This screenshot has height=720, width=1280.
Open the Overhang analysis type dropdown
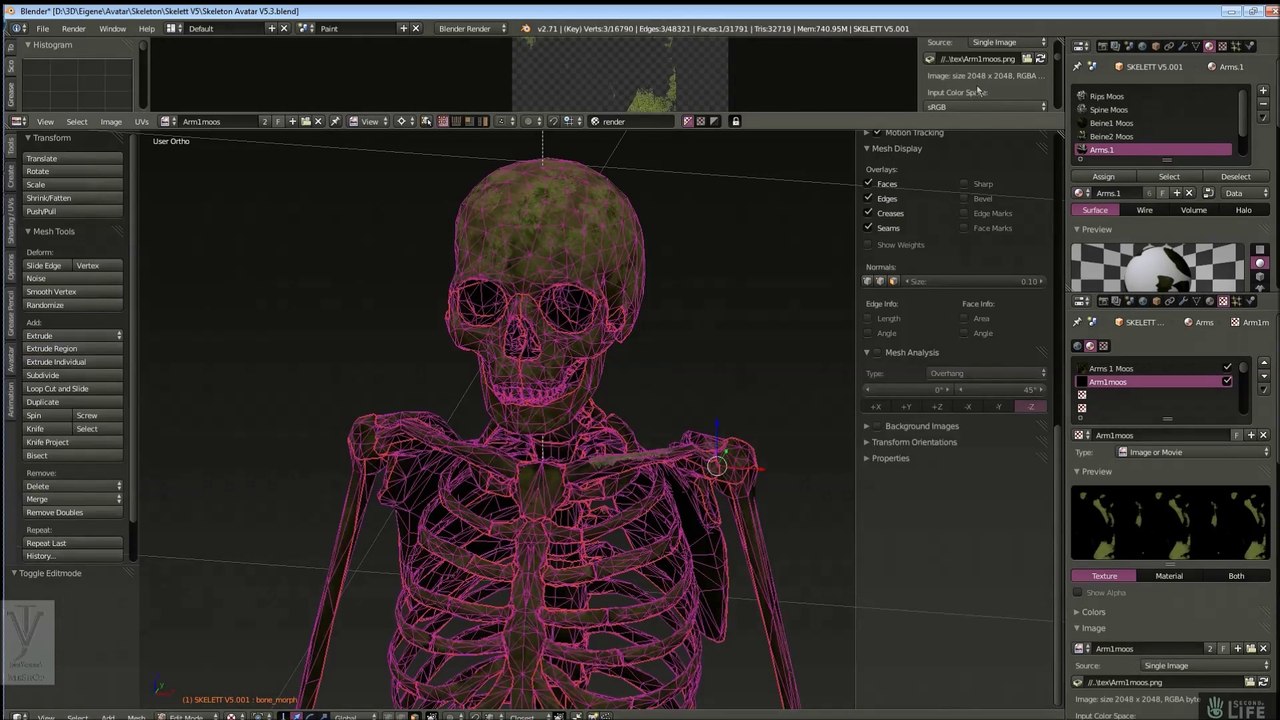(x=986, y=373)
